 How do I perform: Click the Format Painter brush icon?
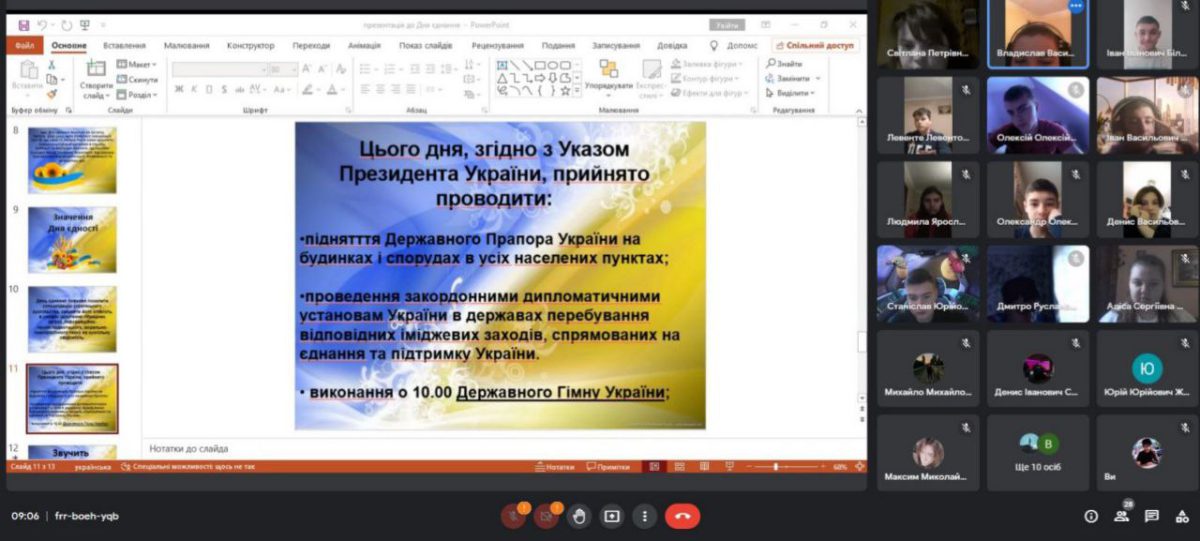pyautogui.click(x=51, y=93)
